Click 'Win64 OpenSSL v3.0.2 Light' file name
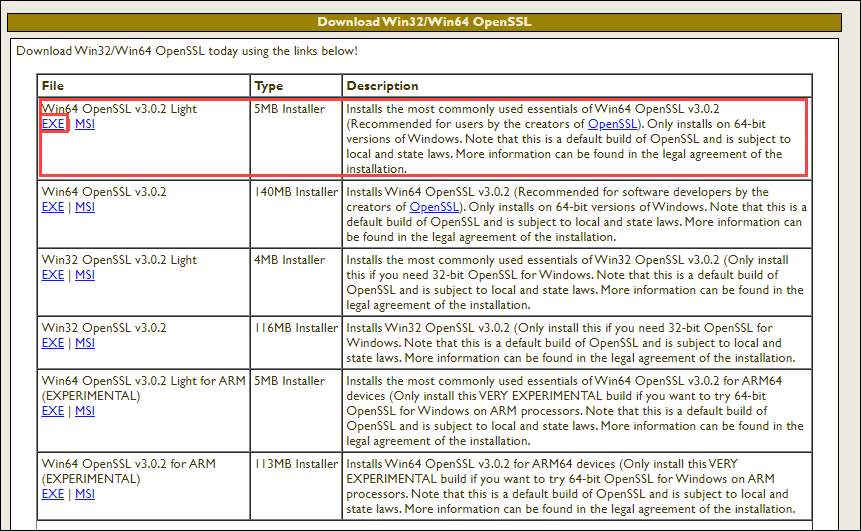 tap(119, 109)
